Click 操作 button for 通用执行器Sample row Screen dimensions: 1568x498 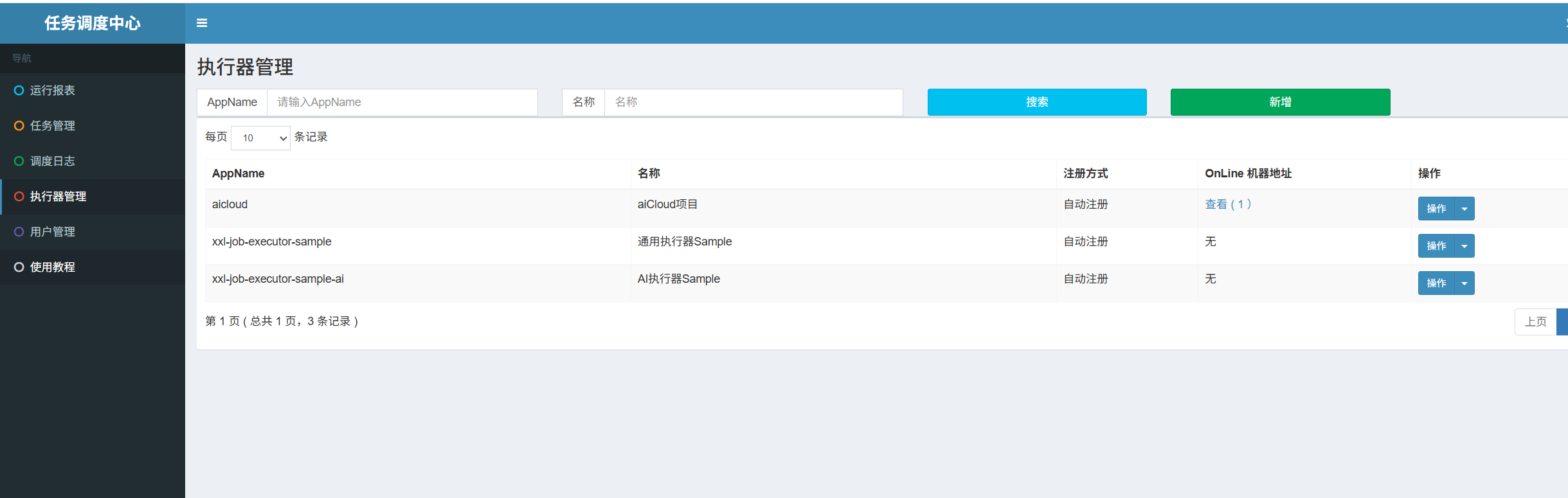tap(1436, 246)
